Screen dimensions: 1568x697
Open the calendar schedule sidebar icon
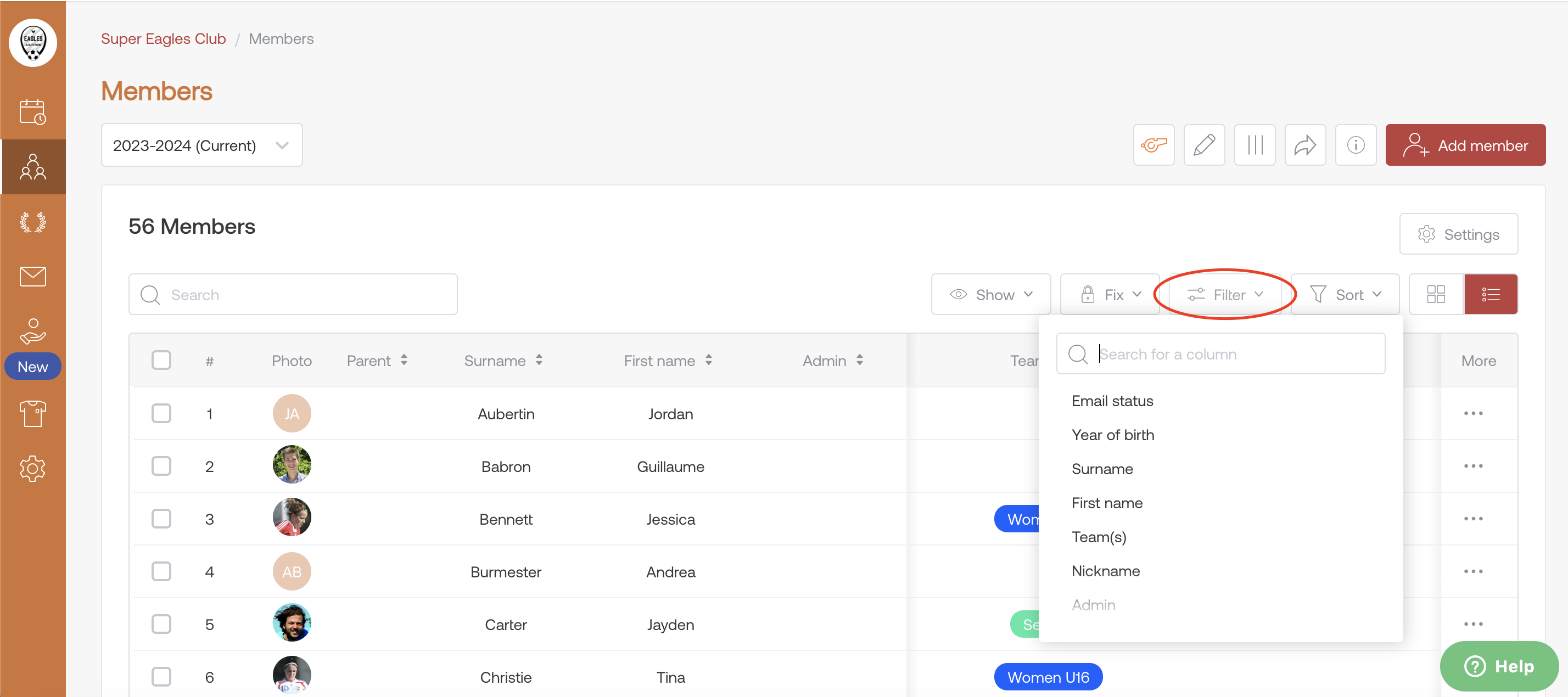coord(33,112)
